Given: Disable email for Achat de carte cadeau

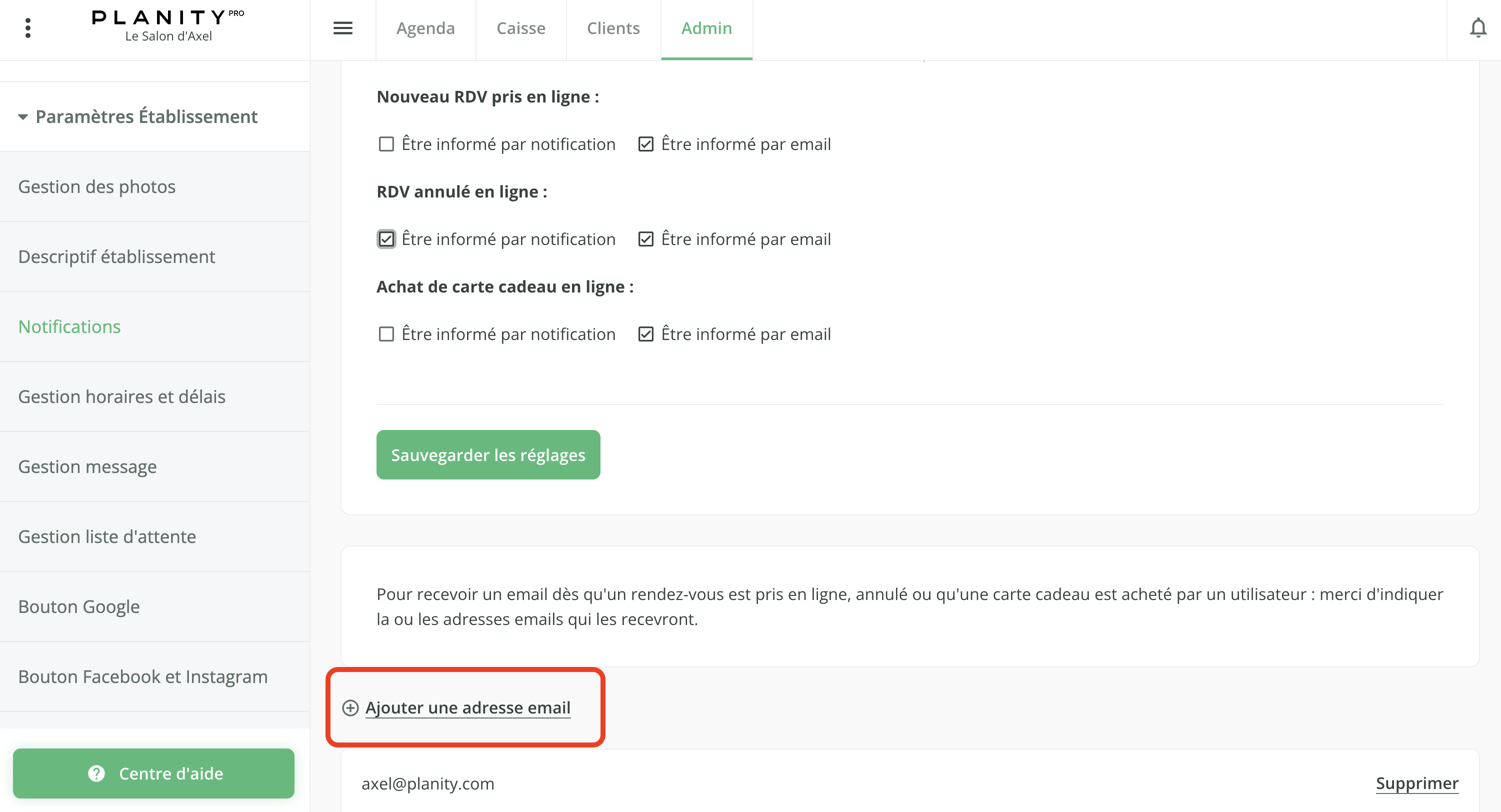Looking at the screenshot, I should tap(645, 334).
